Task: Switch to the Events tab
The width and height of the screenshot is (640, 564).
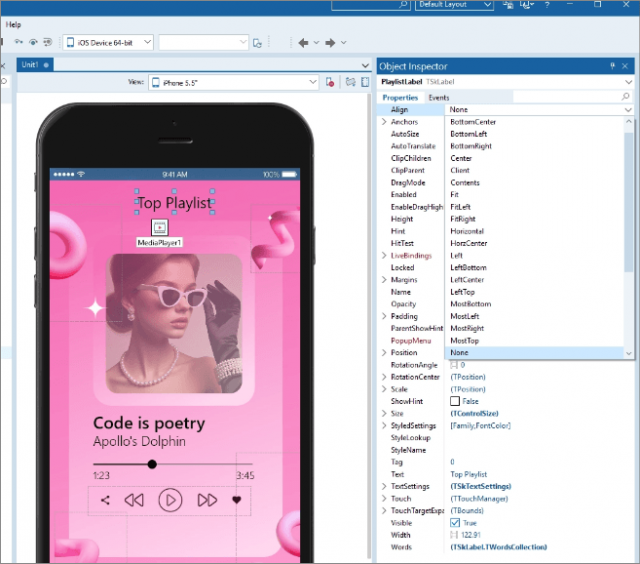Action: pyautogui.click(x=438, y=97)
